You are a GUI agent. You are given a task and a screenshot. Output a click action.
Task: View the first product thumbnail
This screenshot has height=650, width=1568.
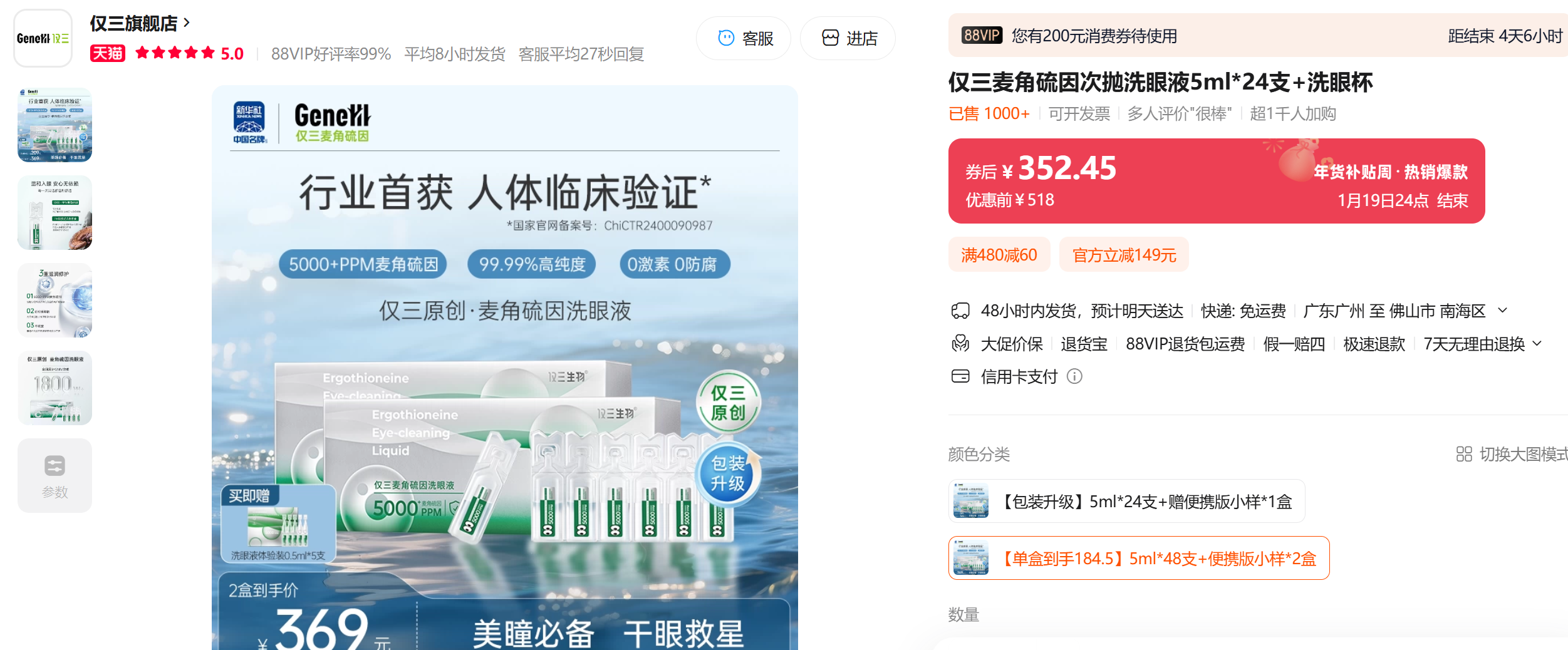(55, 125)
